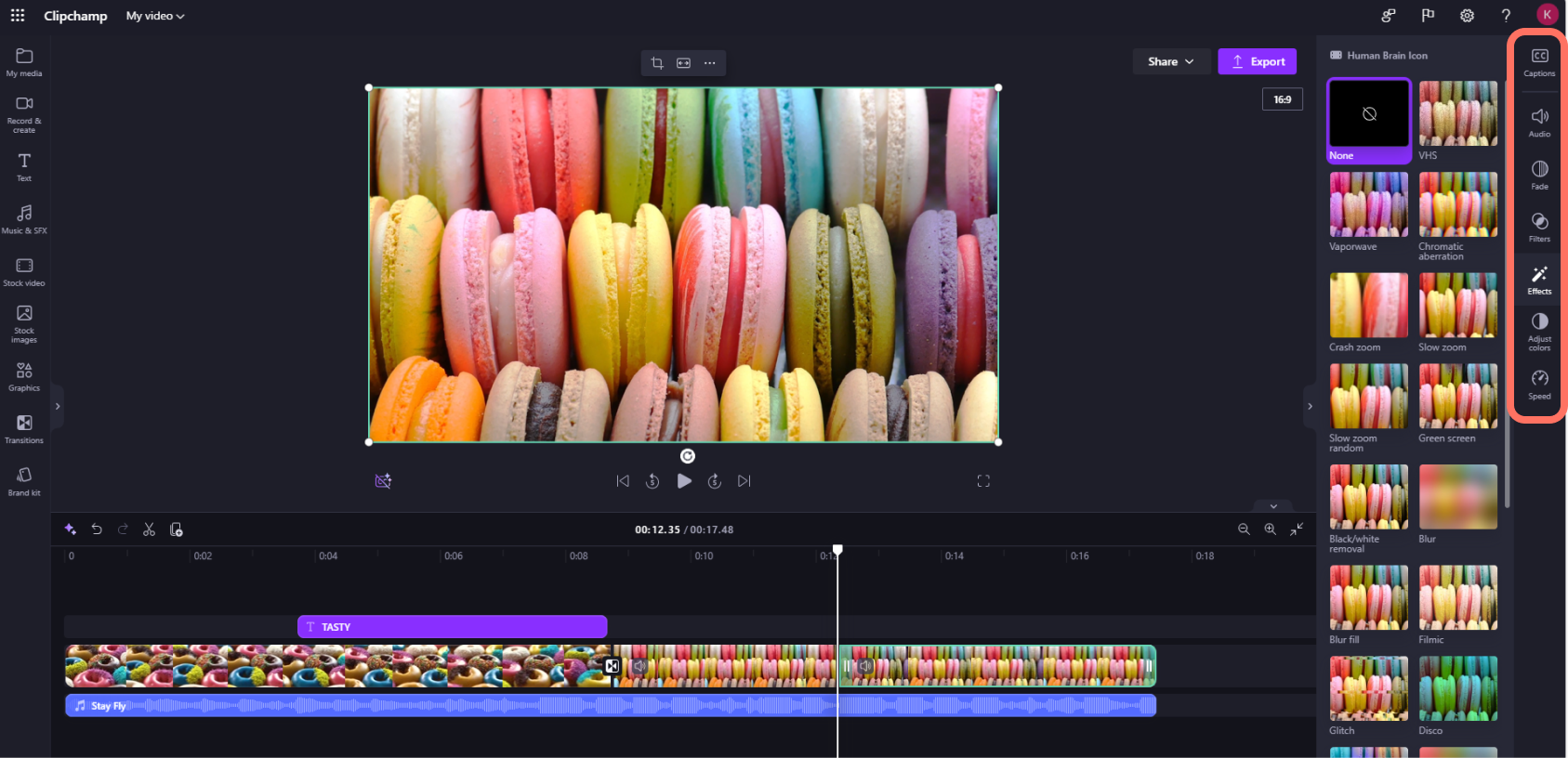Click the Brand kit icon
The width and height of the screenshot is (1568, 758).
24,480
